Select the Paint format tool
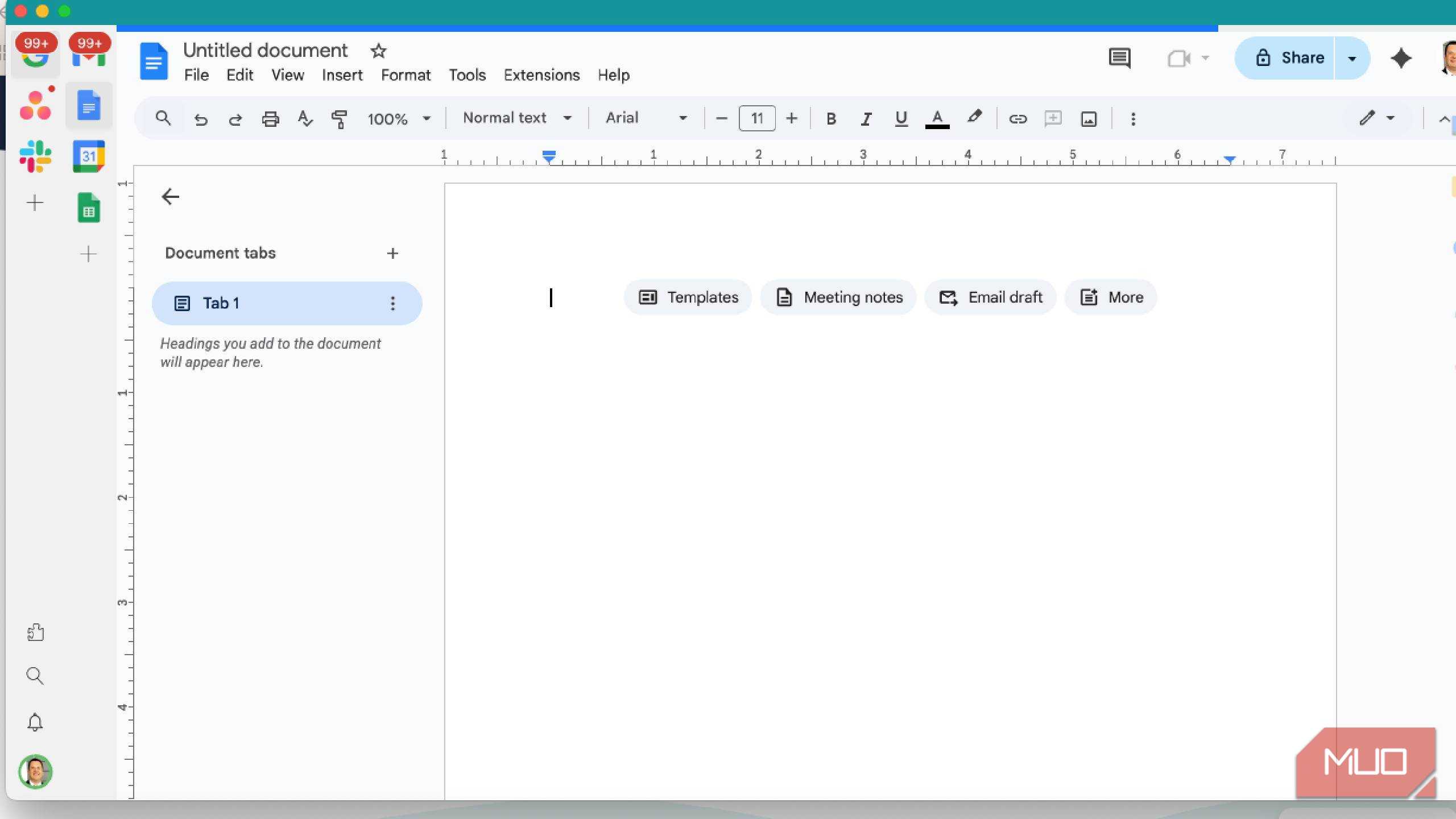Viewport: 1456px width, 819px height. pos(338,119)
